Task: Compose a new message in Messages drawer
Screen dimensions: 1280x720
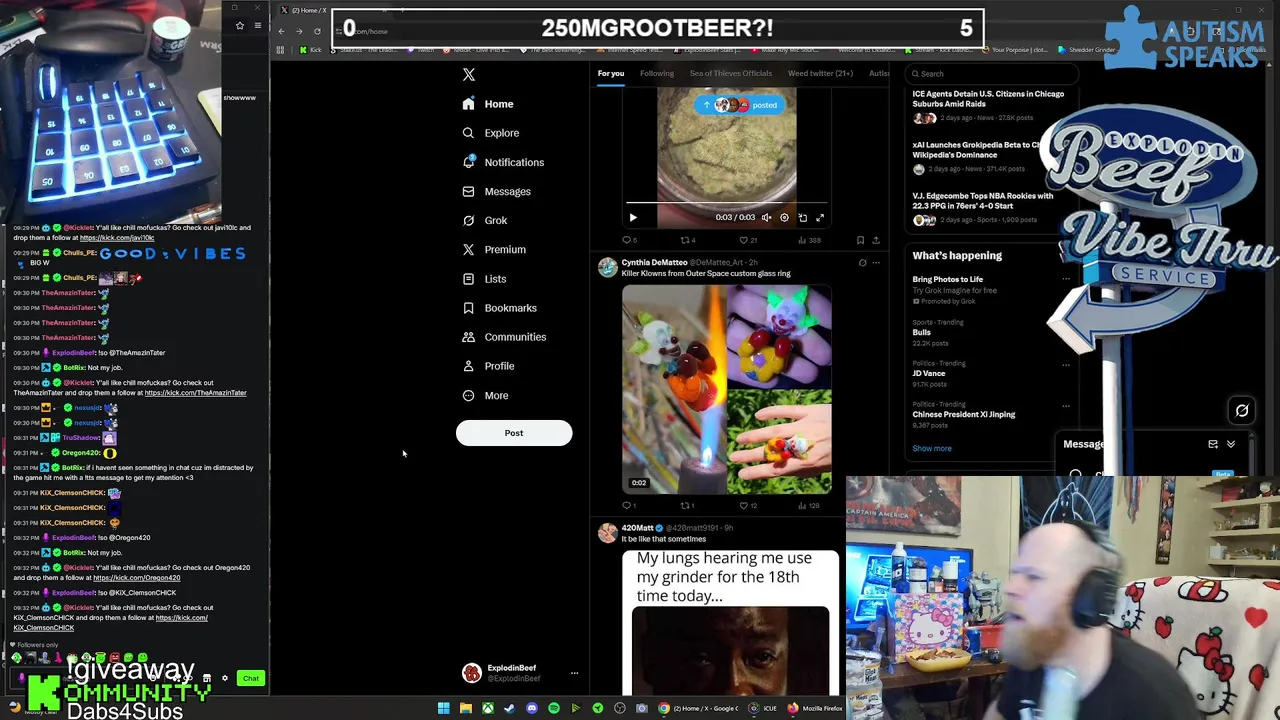Action: [x=1213, y=444]
